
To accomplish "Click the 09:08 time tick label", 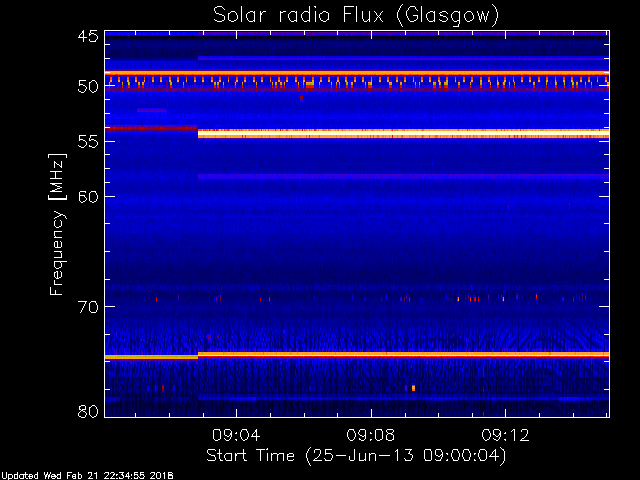I will [371, 435].
